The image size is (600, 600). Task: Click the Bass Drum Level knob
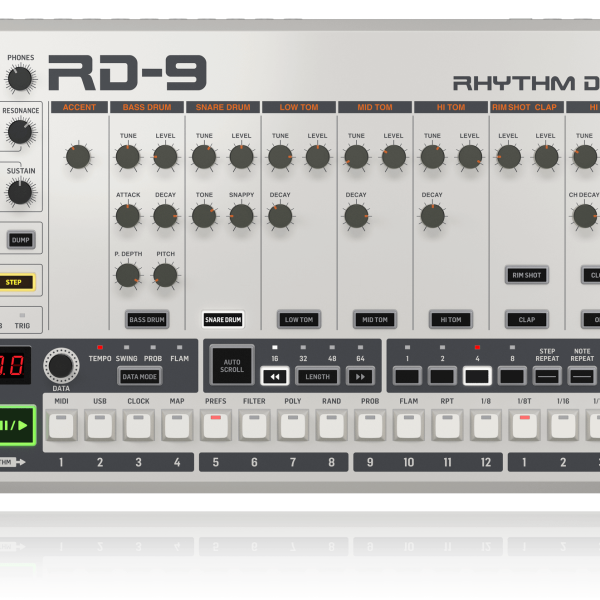click(165, 157)
